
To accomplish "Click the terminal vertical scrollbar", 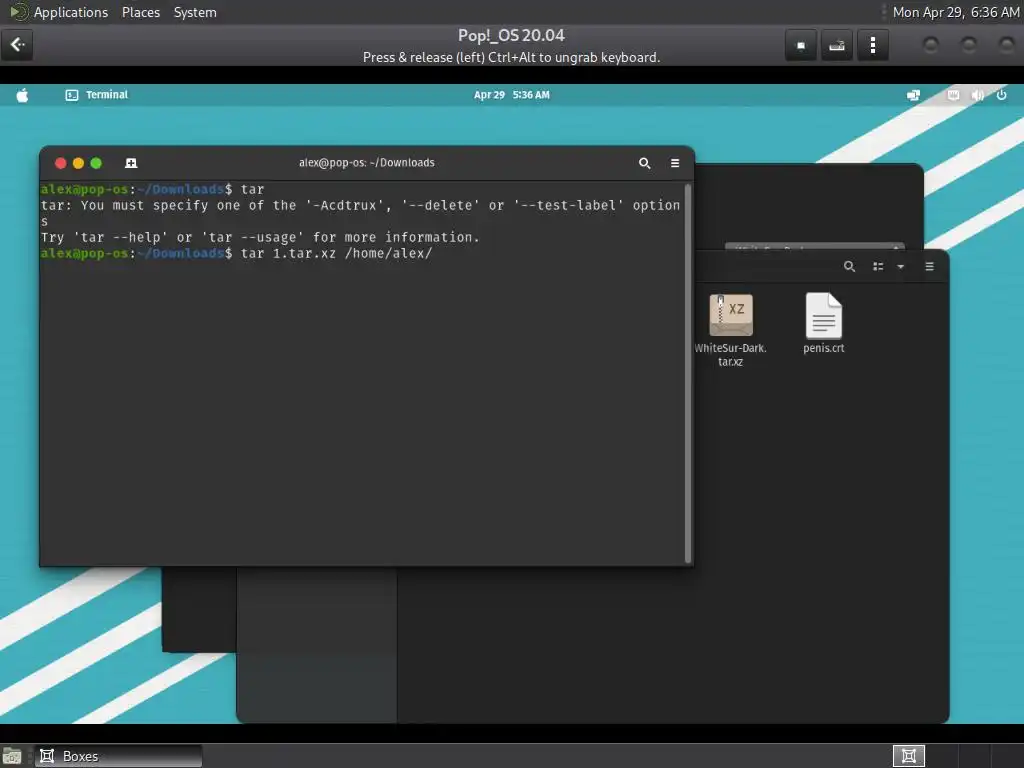I will click(688, 373).
